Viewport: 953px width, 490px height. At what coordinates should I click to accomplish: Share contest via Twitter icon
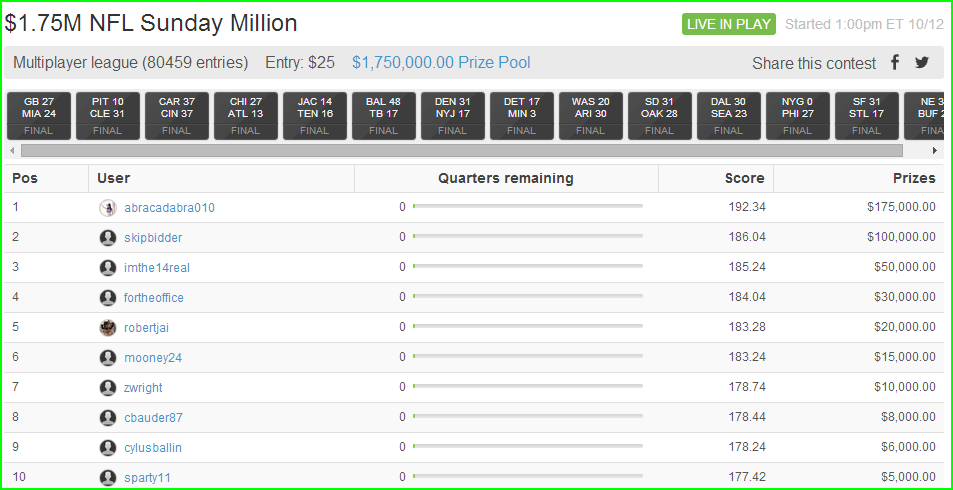[922, 62]
